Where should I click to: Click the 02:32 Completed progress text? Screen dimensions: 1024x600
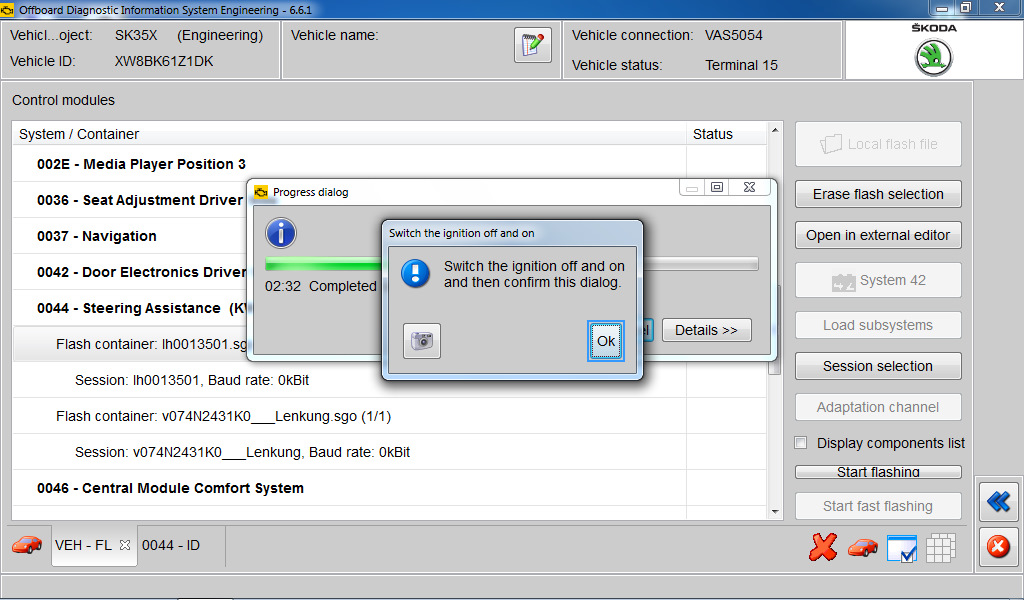click(x=321, y=286)
